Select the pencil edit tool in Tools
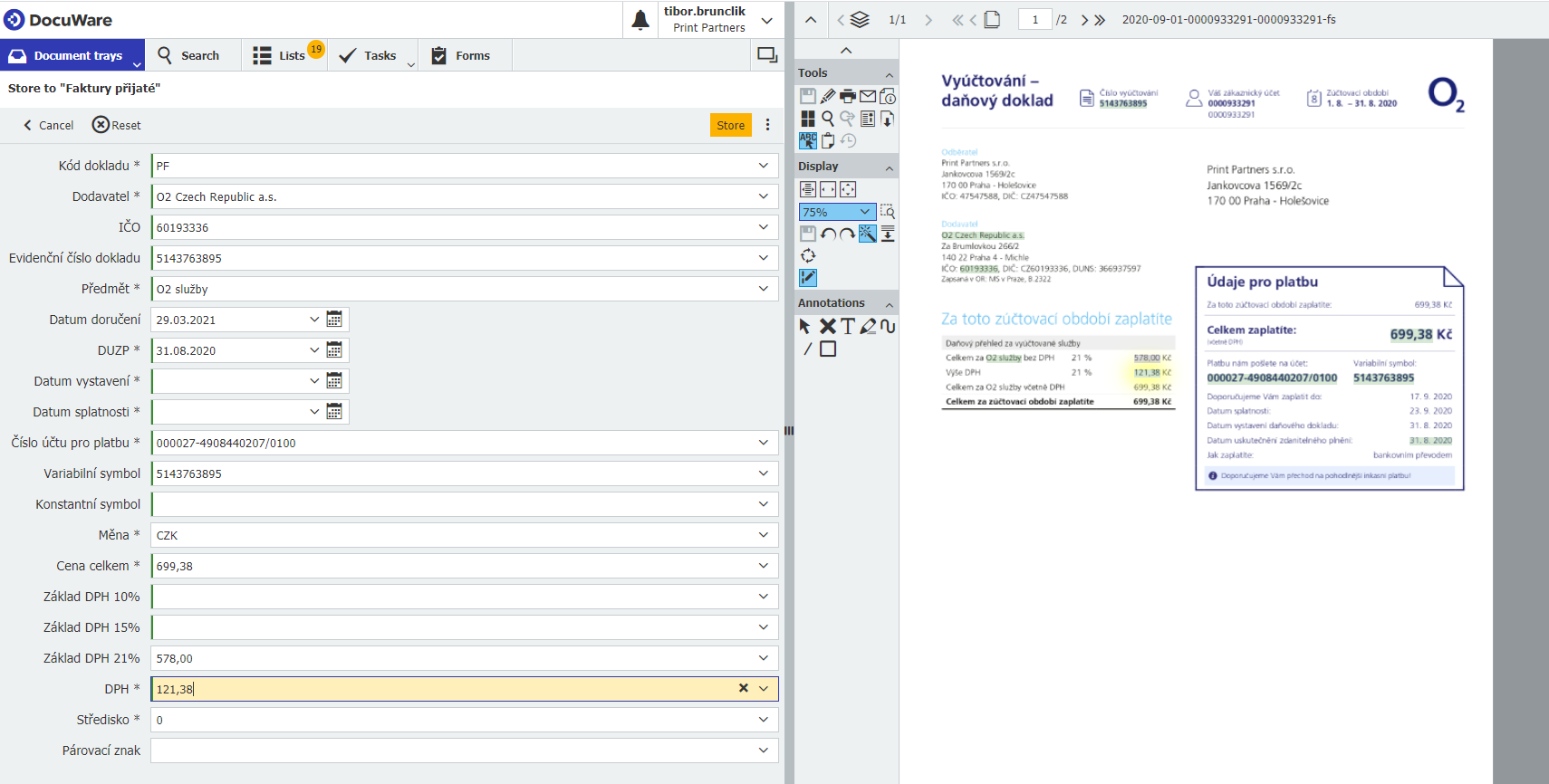1549x784 pixels. pyautogui.click(x=828, y=96)
